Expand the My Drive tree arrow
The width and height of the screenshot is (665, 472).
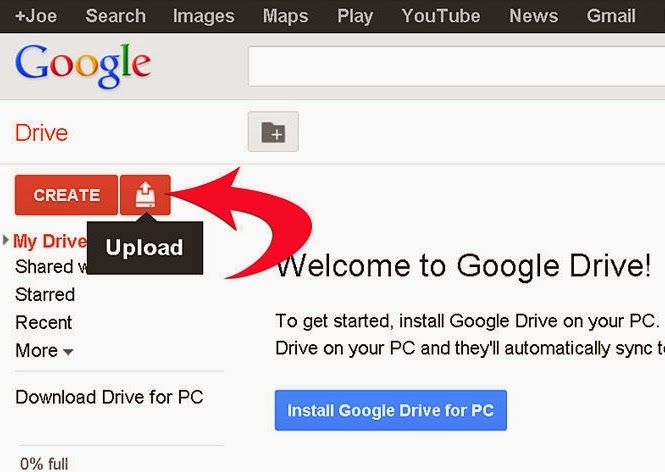[6, 240]
